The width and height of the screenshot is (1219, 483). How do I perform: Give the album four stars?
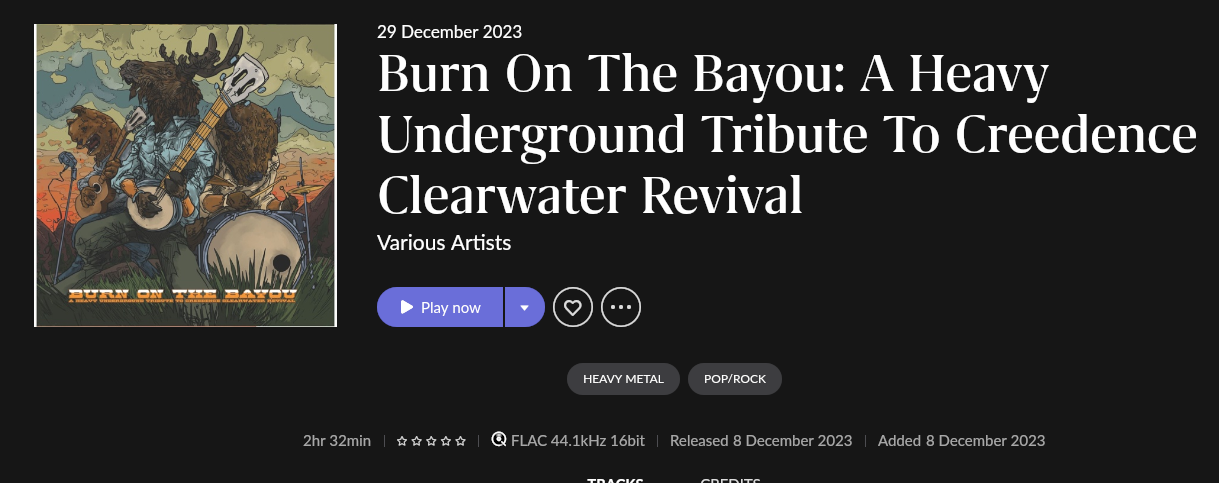tap(445, 440)
